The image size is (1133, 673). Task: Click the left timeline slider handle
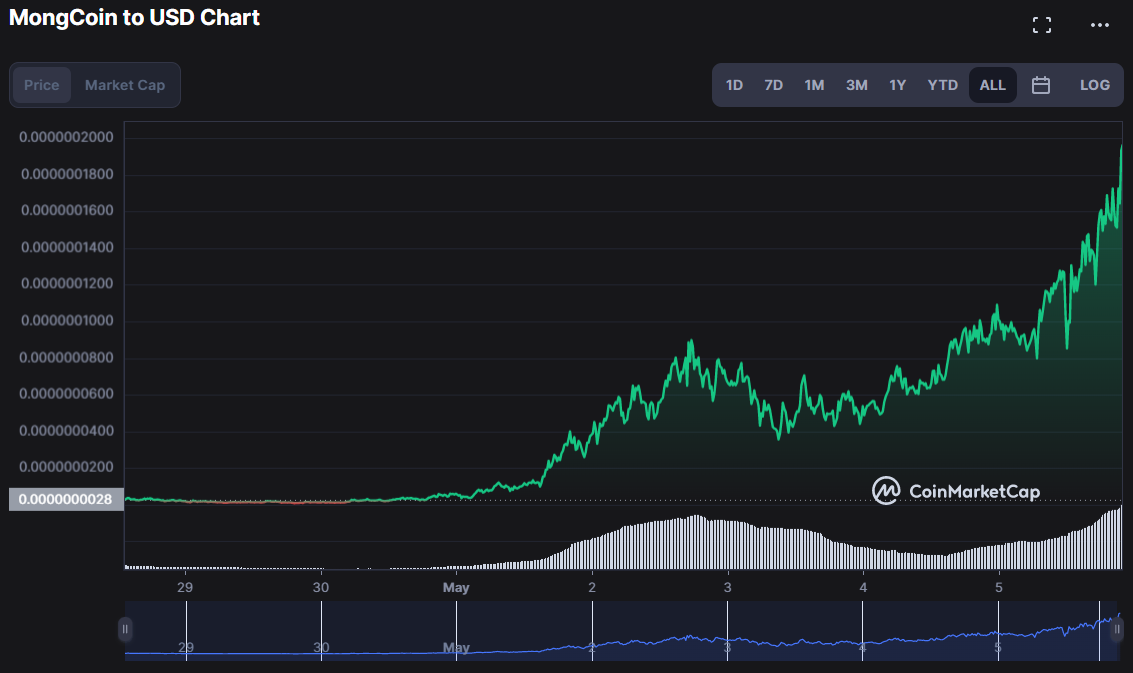(125, 629)
